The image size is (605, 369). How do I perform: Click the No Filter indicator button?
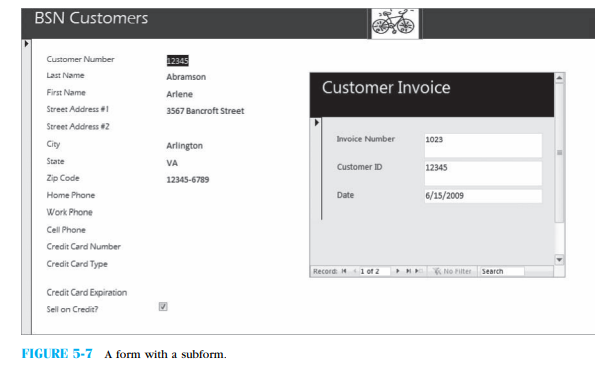click(x=453, y=271)
